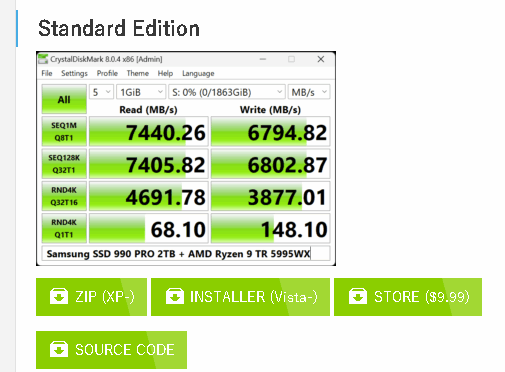Download the SOURCE CODE
505x372 pixels.
click(x=111, y=350)
